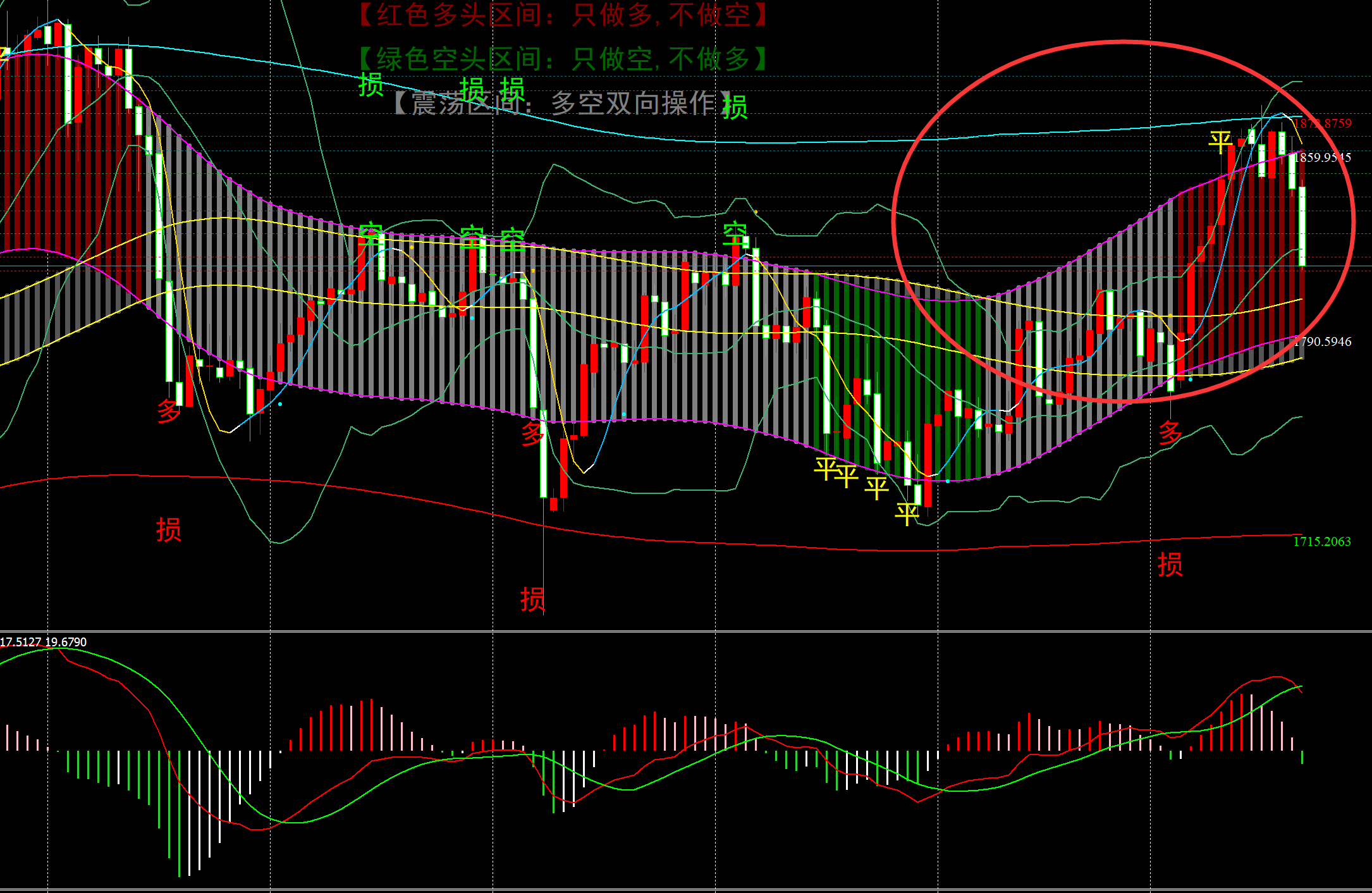Click the leftmost green 损 marker at top
The width and height of the screenshot is (1372, 893).
371,85
